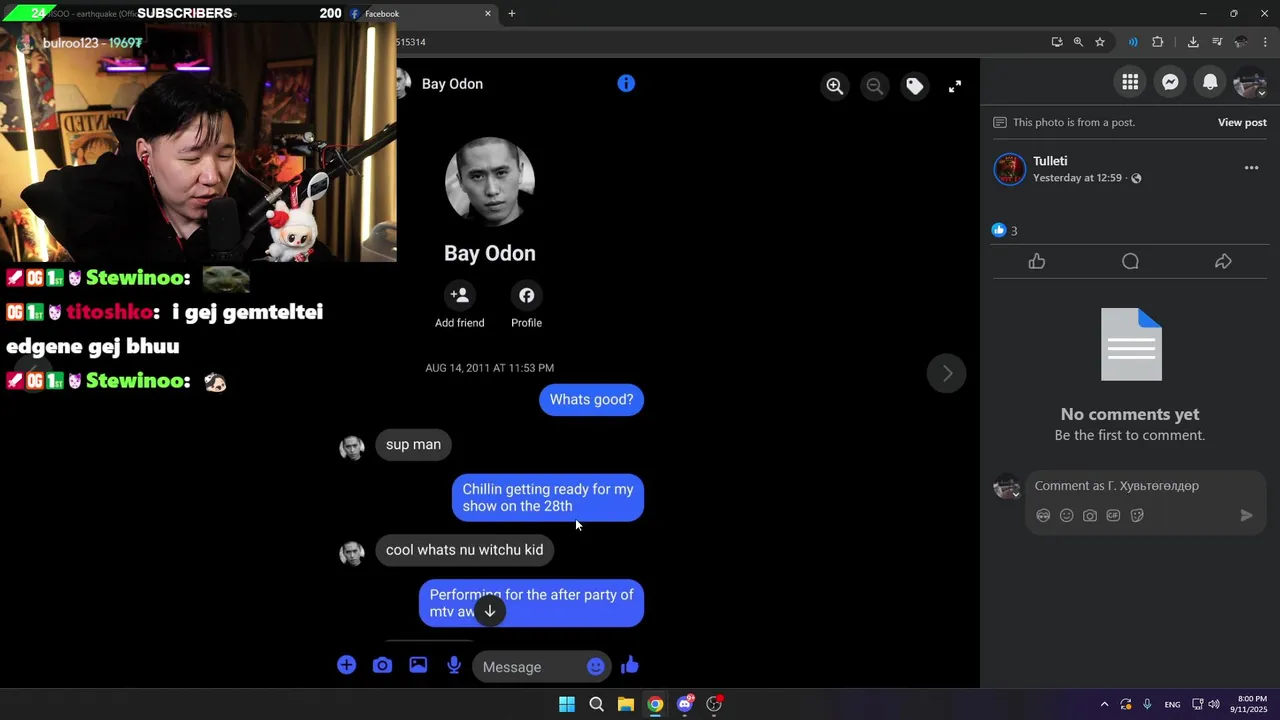Click the Add friend button in the photo
Screen dimensions: 1280x720
pos(459,305)
